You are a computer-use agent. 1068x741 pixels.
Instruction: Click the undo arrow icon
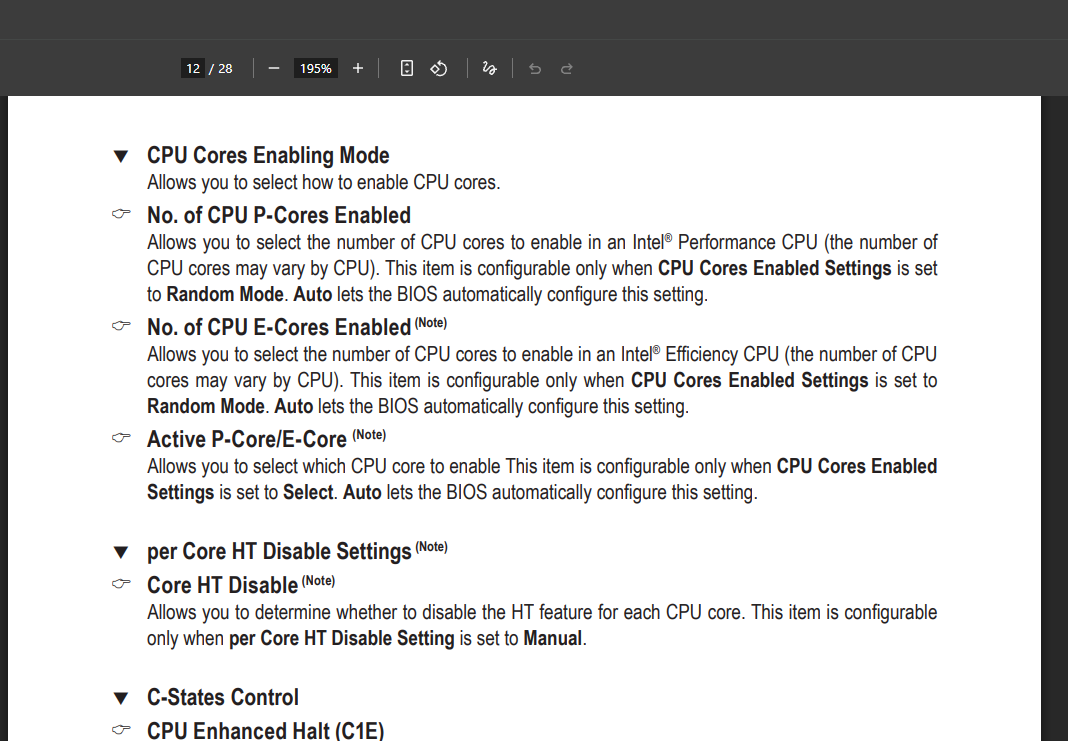pyautogui.click(x=535, y=69)
